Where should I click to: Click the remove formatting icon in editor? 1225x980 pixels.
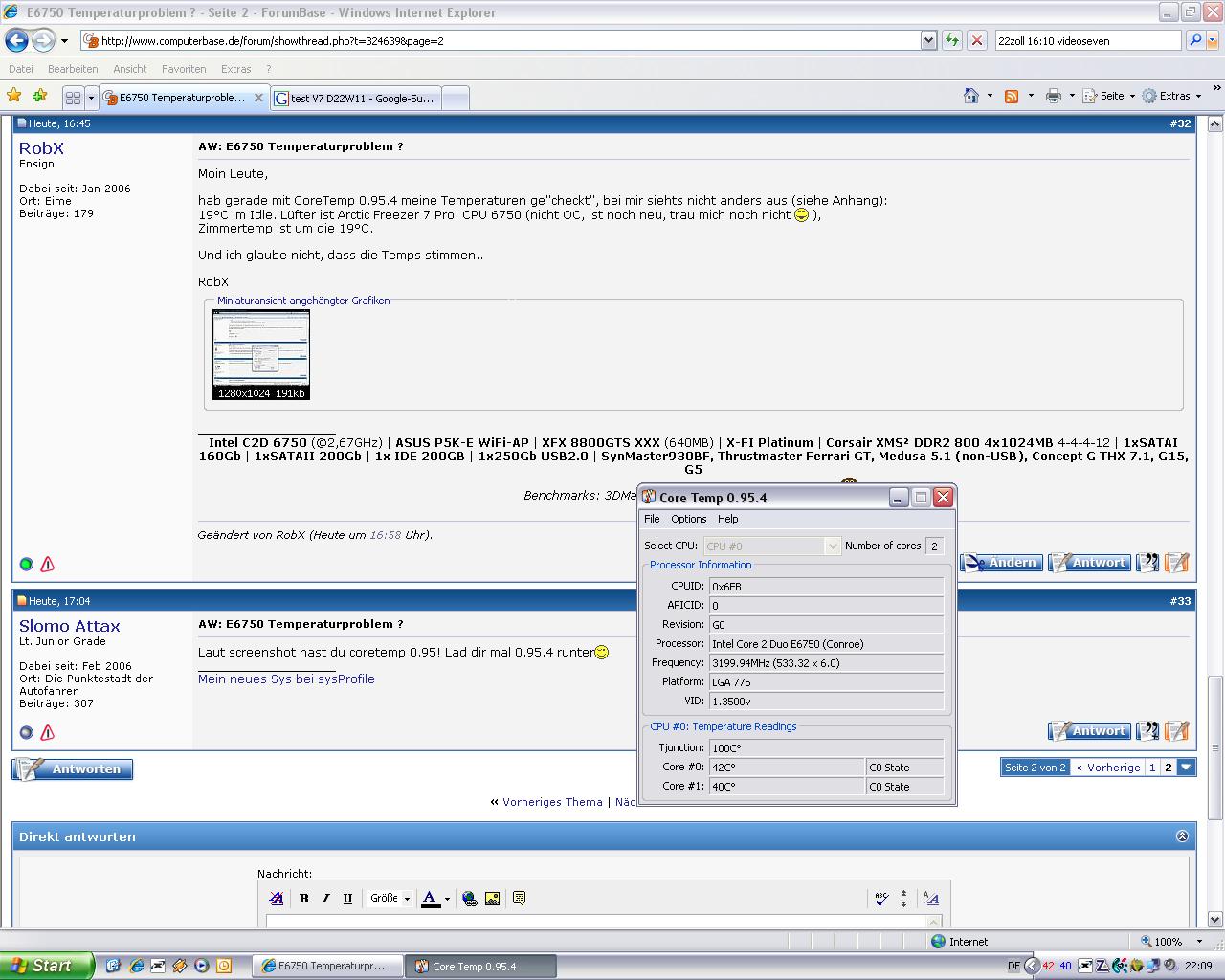coord(277,899)
